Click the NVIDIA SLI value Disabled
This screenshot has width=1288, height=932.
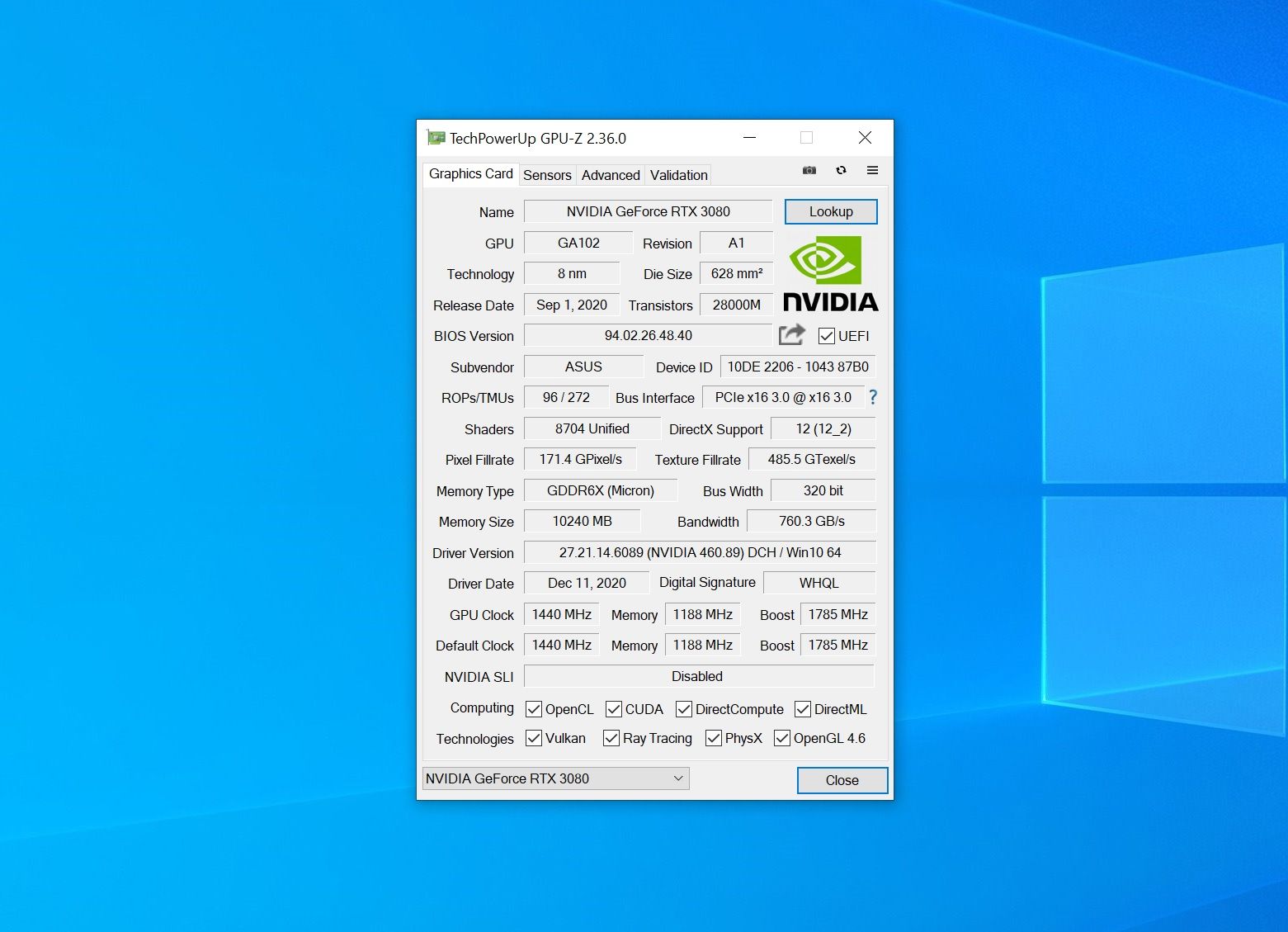point(699,676)
